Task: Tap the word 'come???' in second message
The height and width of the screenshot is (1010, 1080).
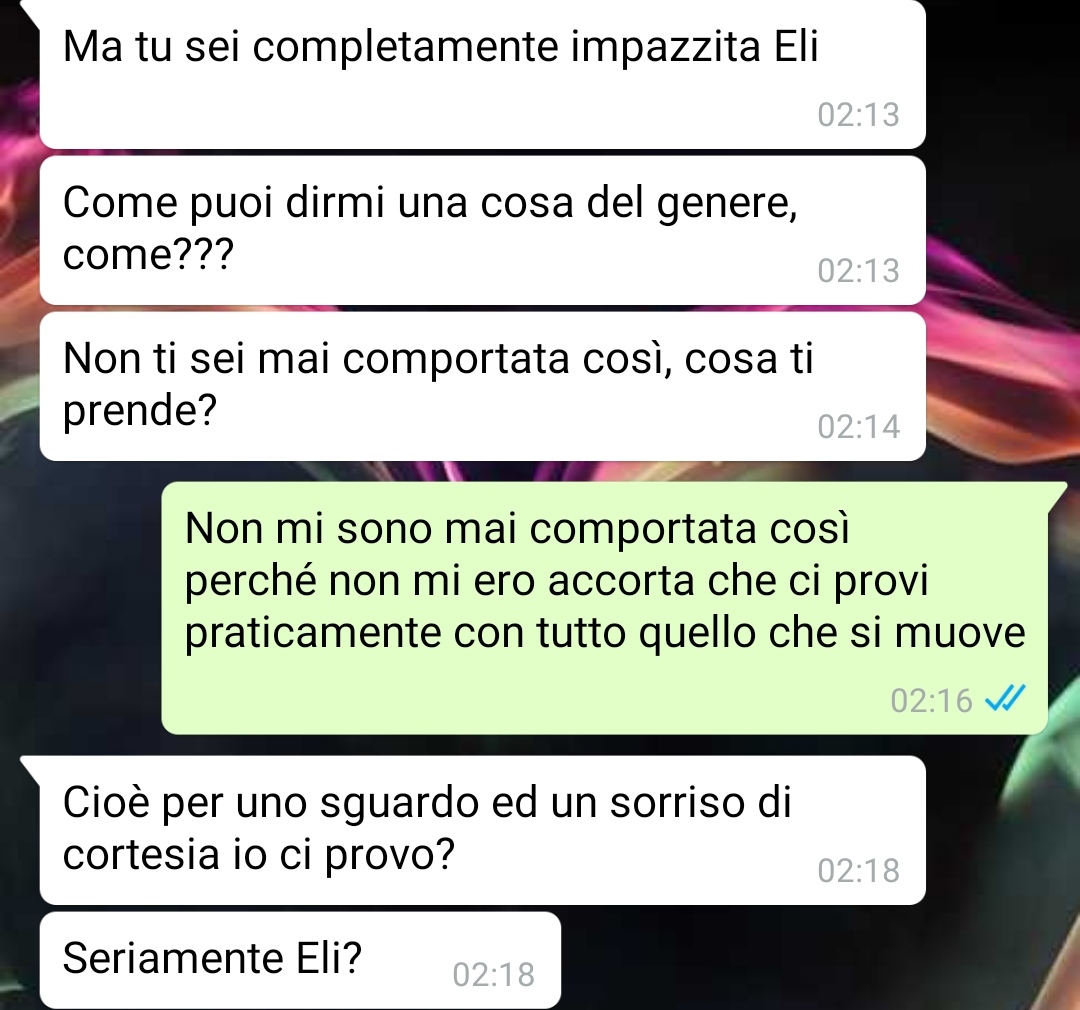Action: (x=148, y=254)
